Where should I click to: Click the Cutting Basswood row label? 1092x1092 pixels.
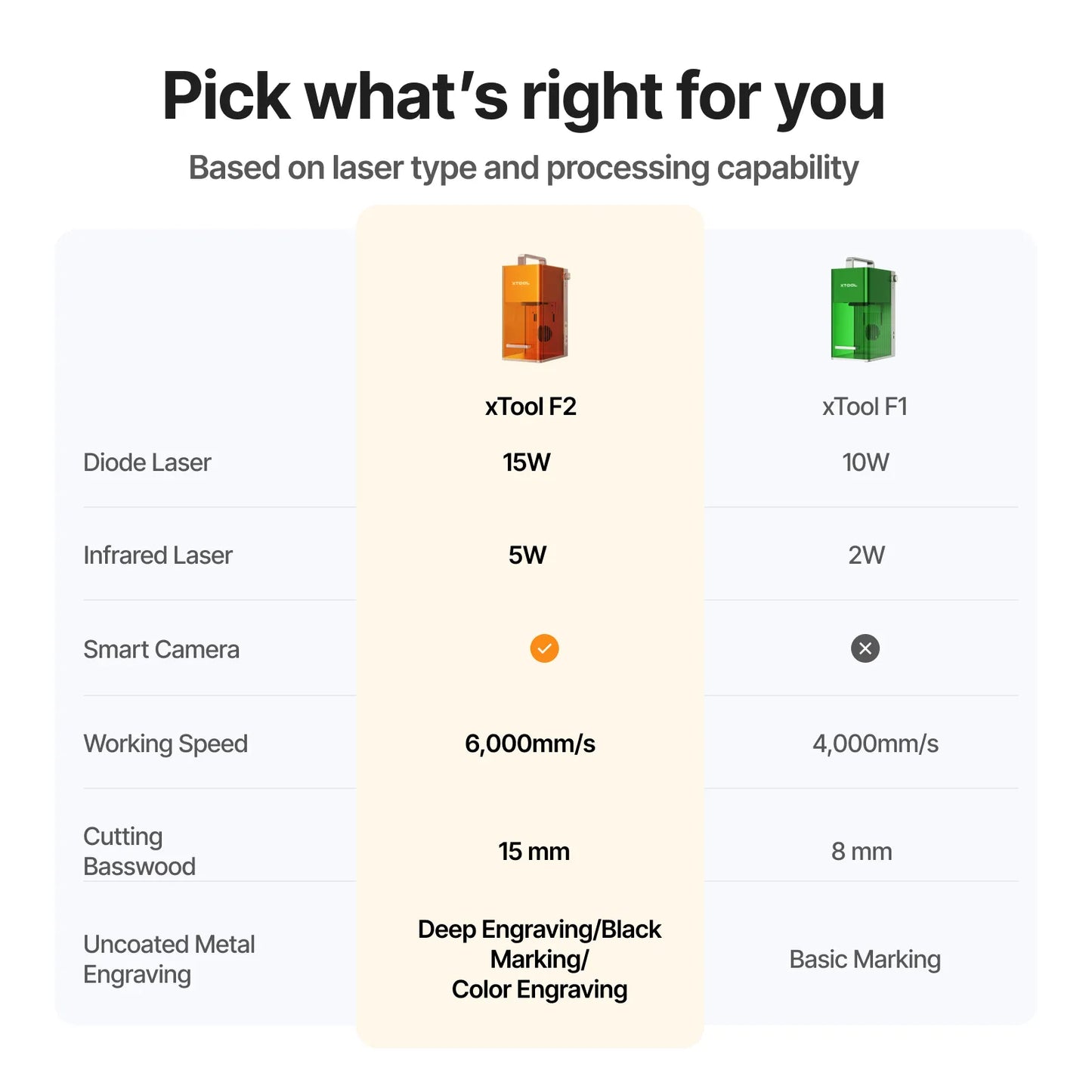point(139,851)
